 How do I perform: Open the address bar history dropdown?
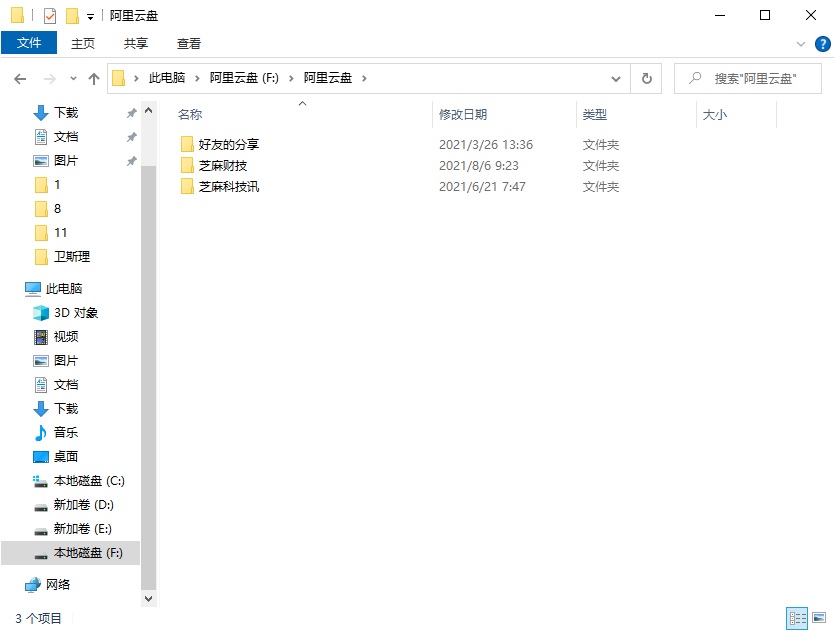coord(616,78)
